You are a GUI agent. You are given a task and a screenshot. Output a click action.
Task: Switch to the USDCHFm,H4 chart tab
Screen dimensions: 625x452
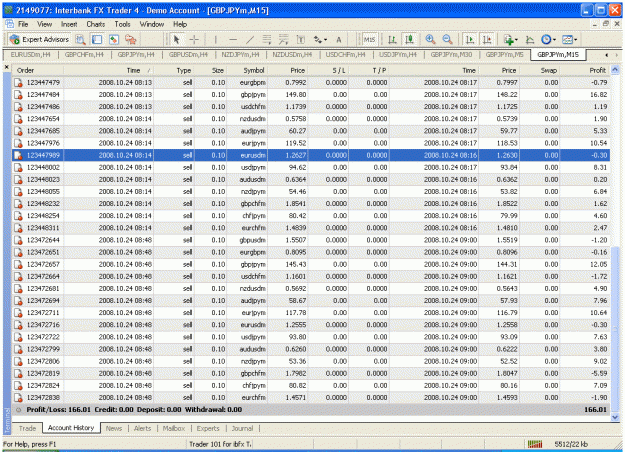345,55
